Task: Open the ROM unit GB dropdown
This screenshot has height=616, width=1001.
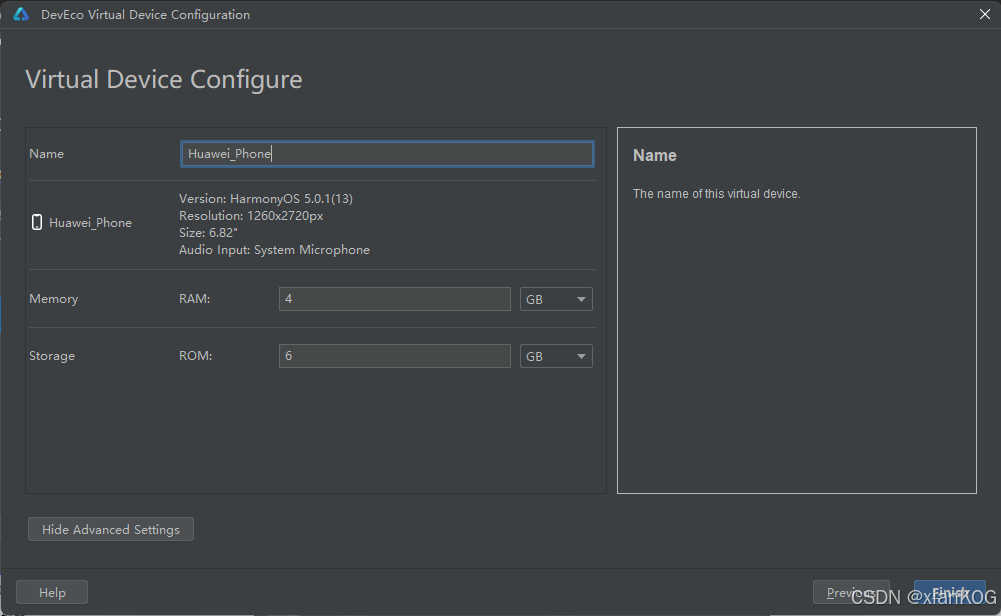Action: 556,356
